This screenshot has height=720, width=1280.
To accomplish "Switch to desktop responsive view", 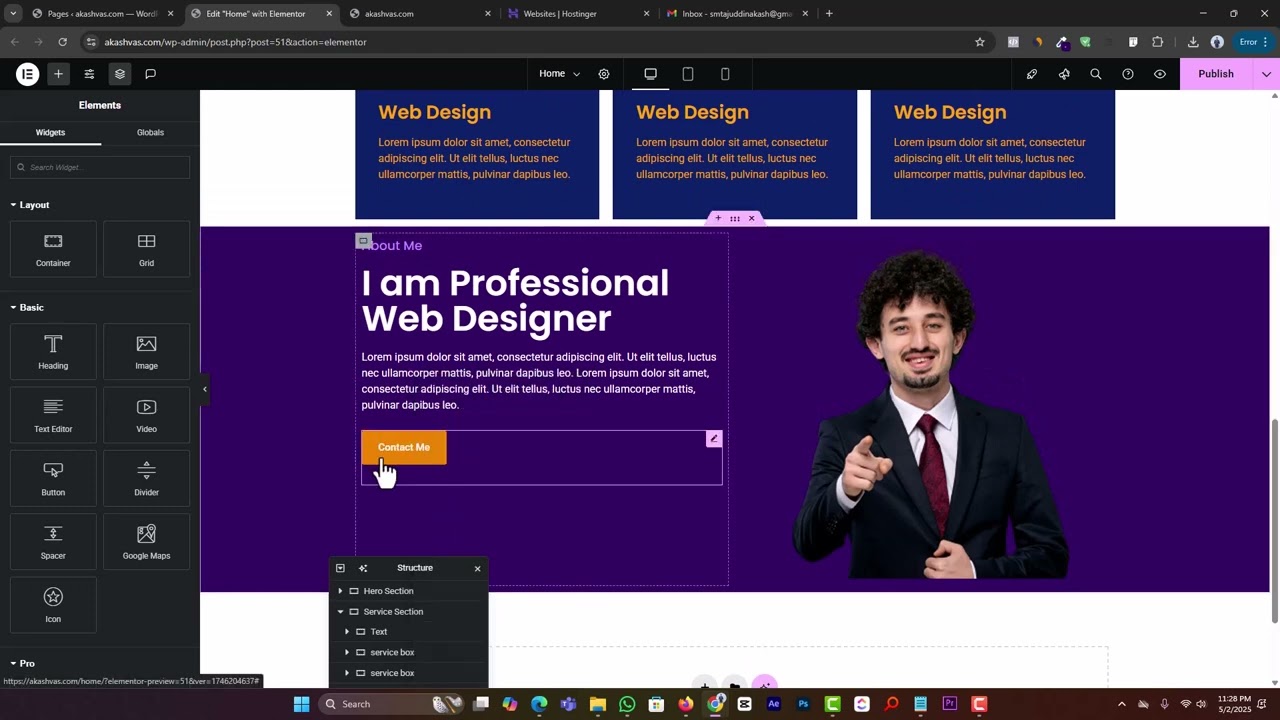I will (x=650, y=74).
